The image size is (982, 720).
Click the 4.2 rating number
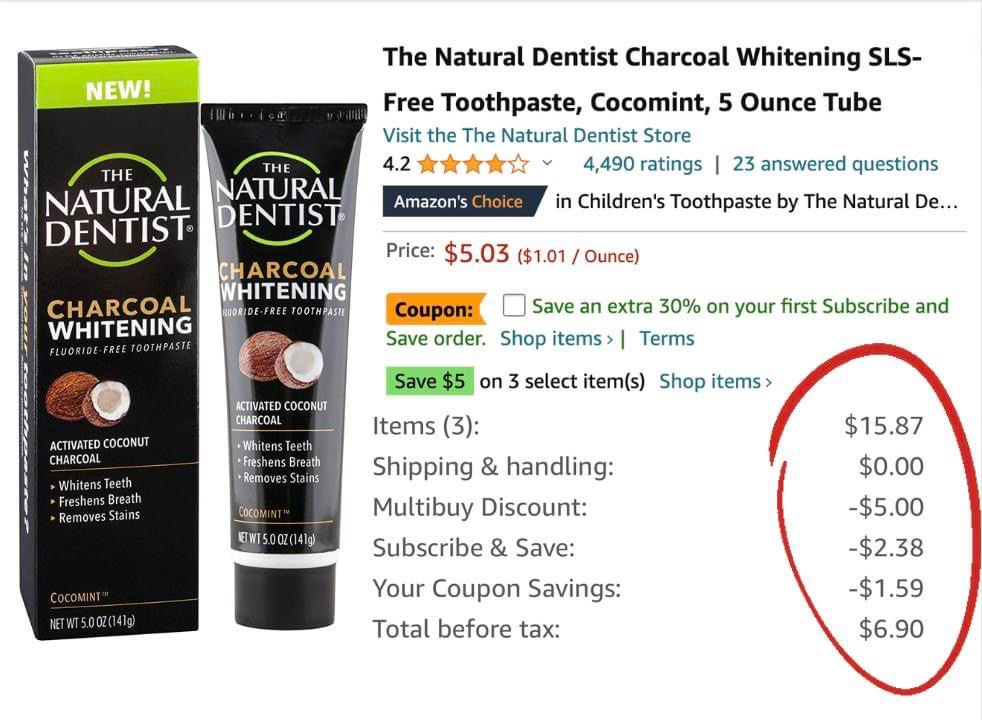[396, 164]
